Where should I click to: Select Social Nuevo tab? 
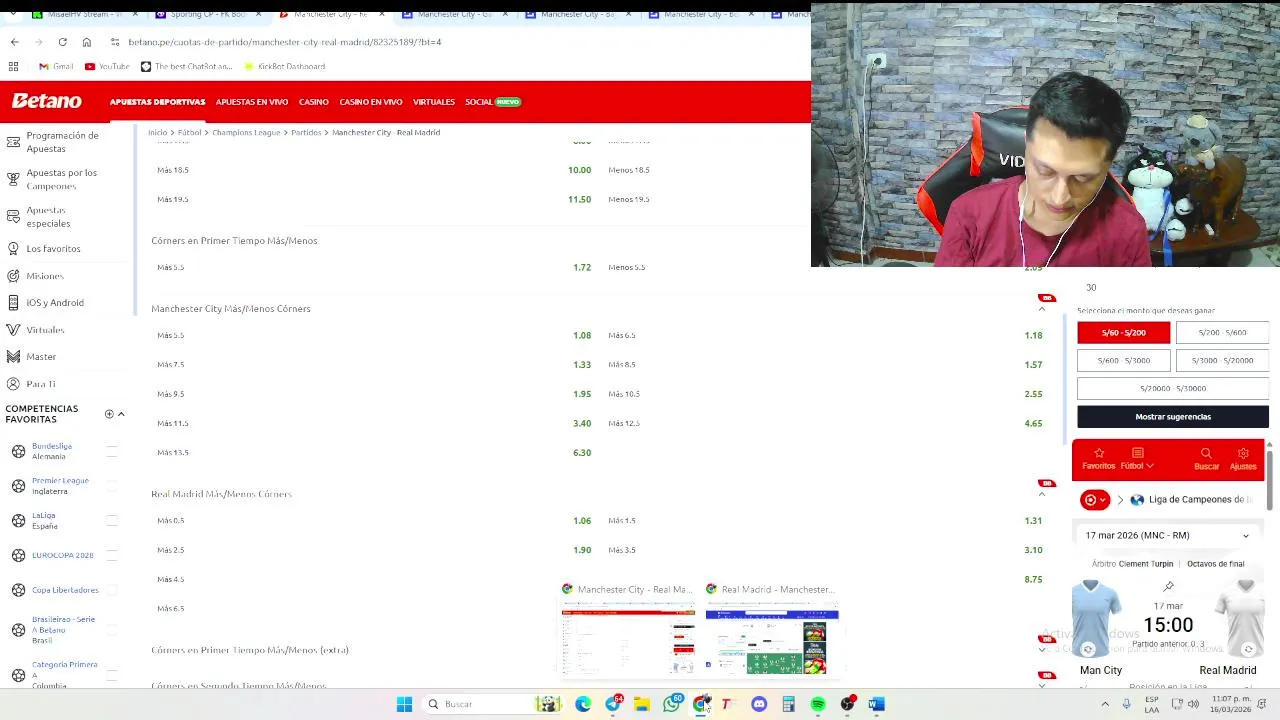[x=493, y=102]
